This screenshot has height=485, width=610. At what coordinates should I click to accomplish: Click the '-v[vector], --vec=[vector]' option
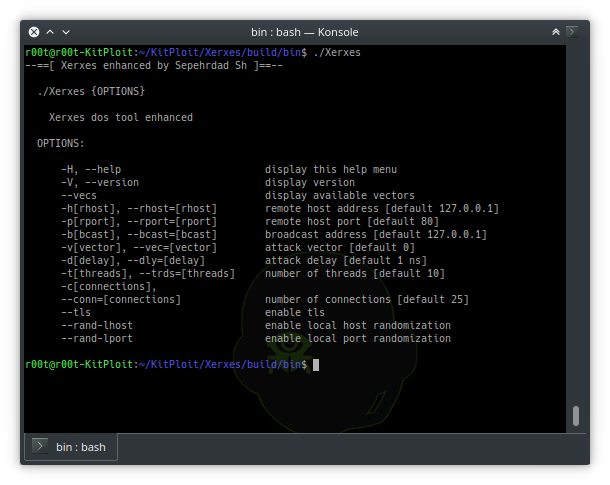pos(139,247)
